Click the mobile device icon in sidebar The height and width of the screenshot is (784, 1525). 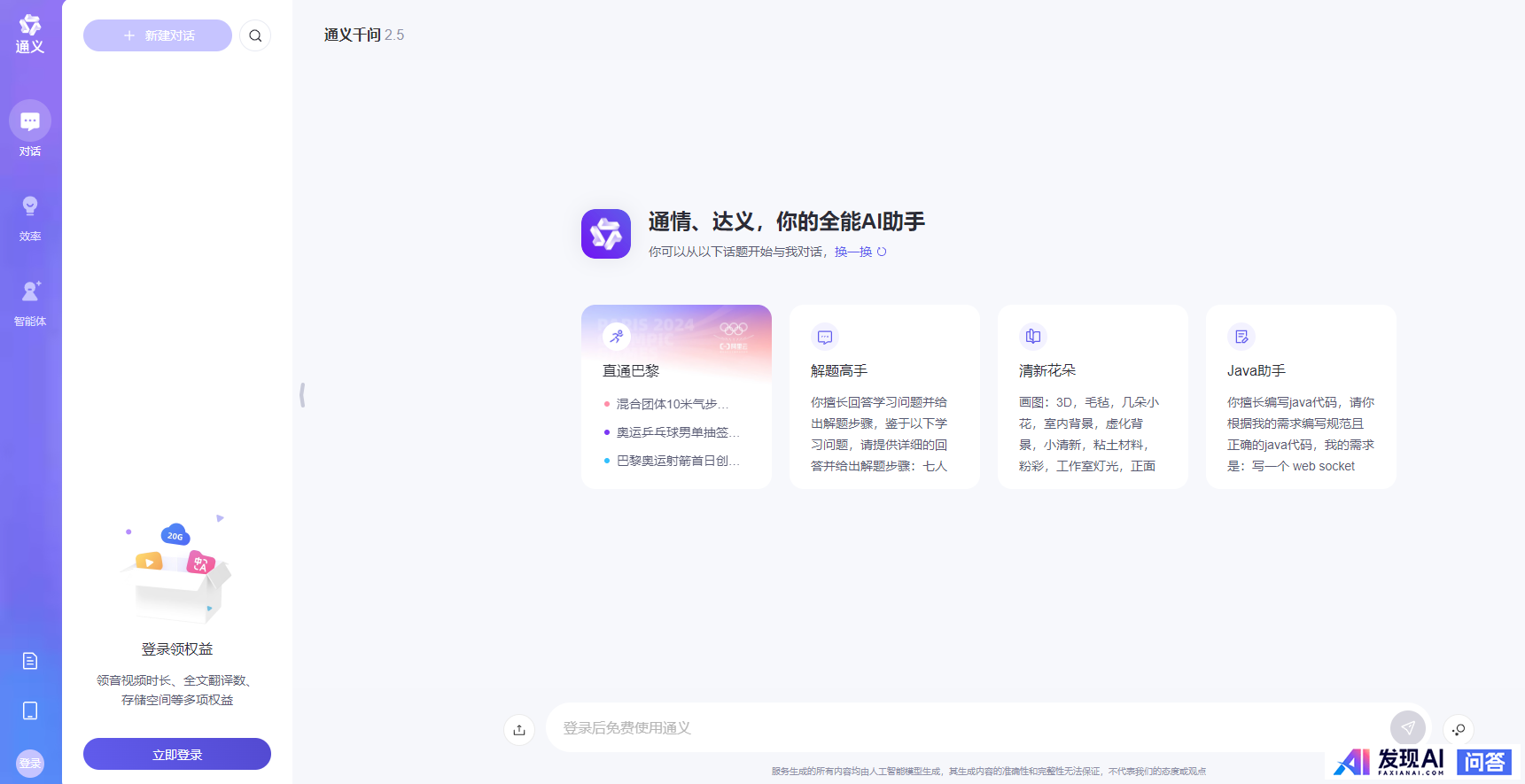30,710
